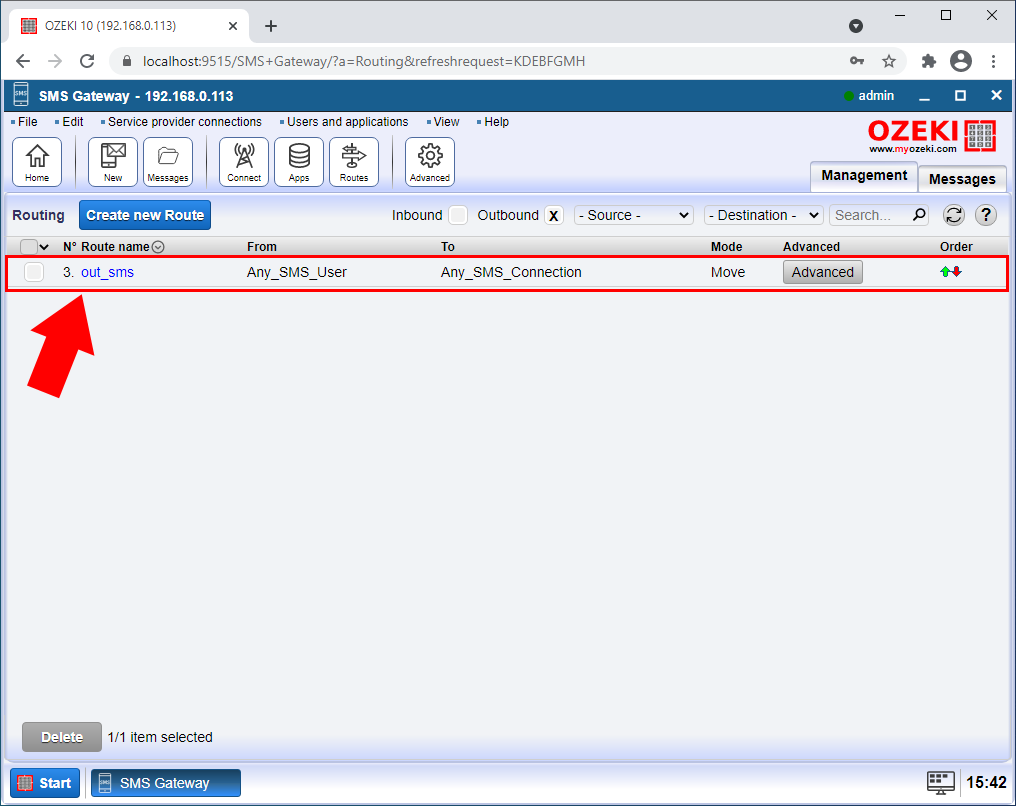Screen dimensions: 1016x806
Task: Open the Chrome three-dot menu
Action: point(993,61)
